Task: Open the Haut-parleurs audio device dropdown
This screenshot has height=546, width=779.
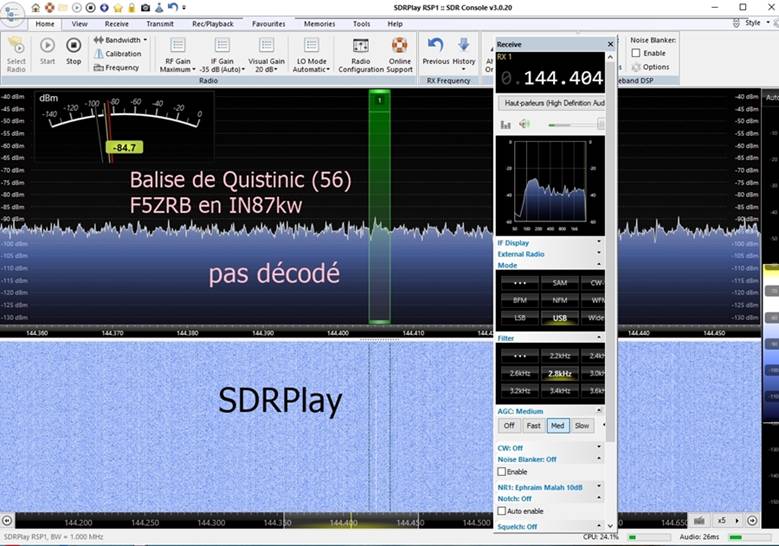Action: click(551, 103)
